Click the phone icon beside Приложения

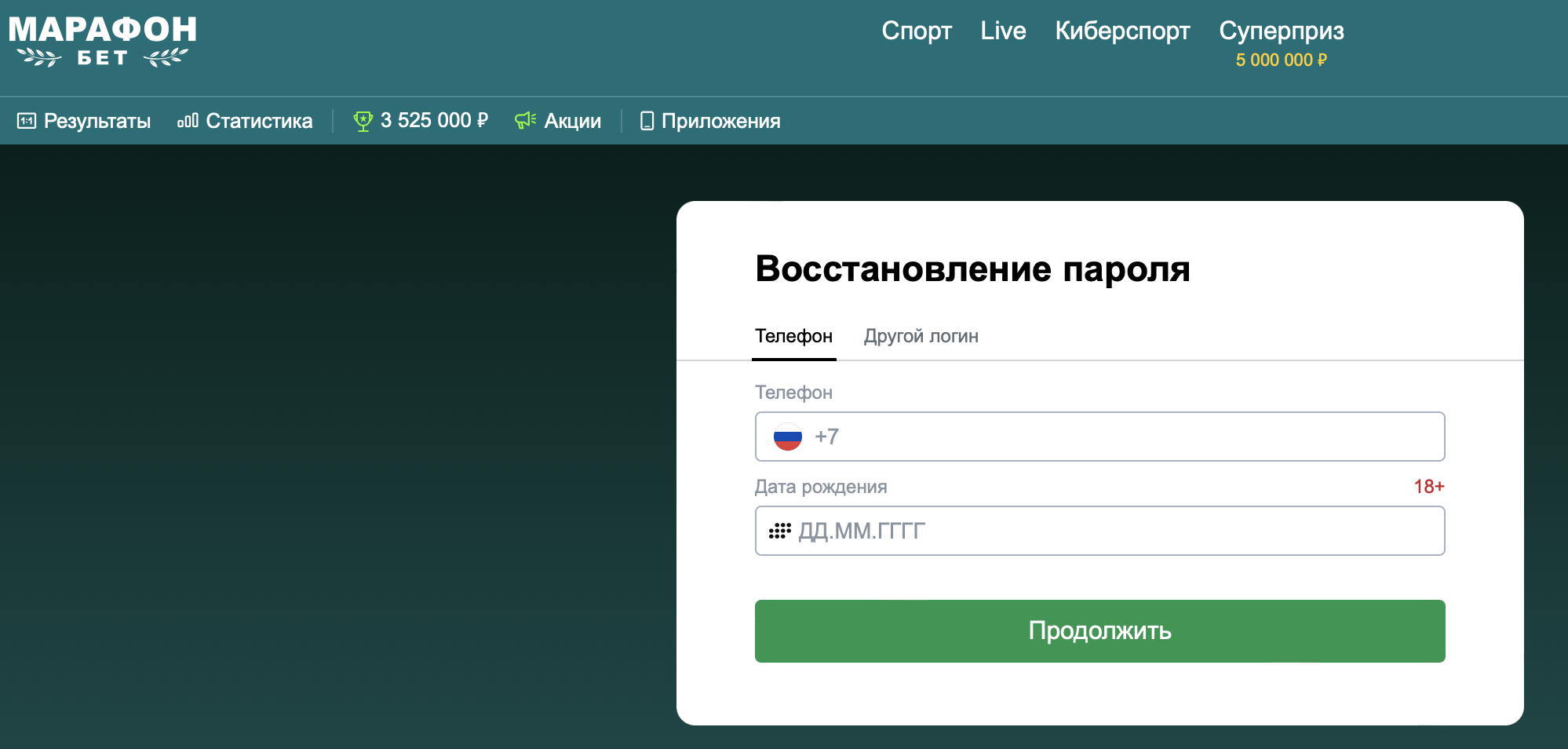coord(647,121)
